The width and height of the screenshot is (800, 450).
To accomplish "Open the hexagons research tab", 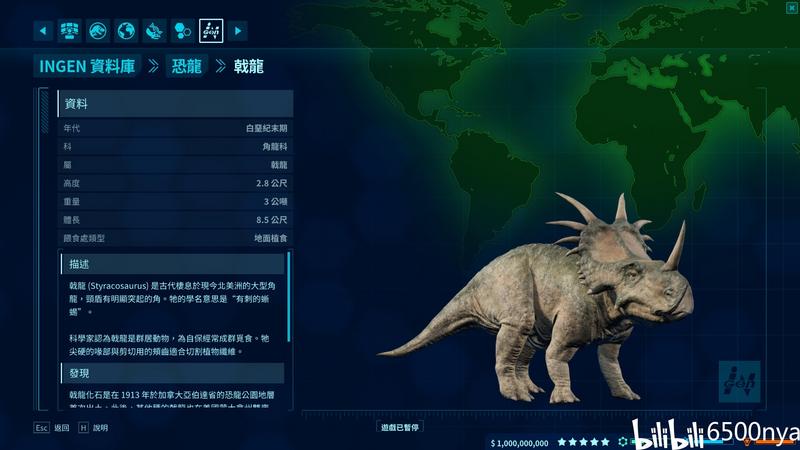I will [182, 31].
